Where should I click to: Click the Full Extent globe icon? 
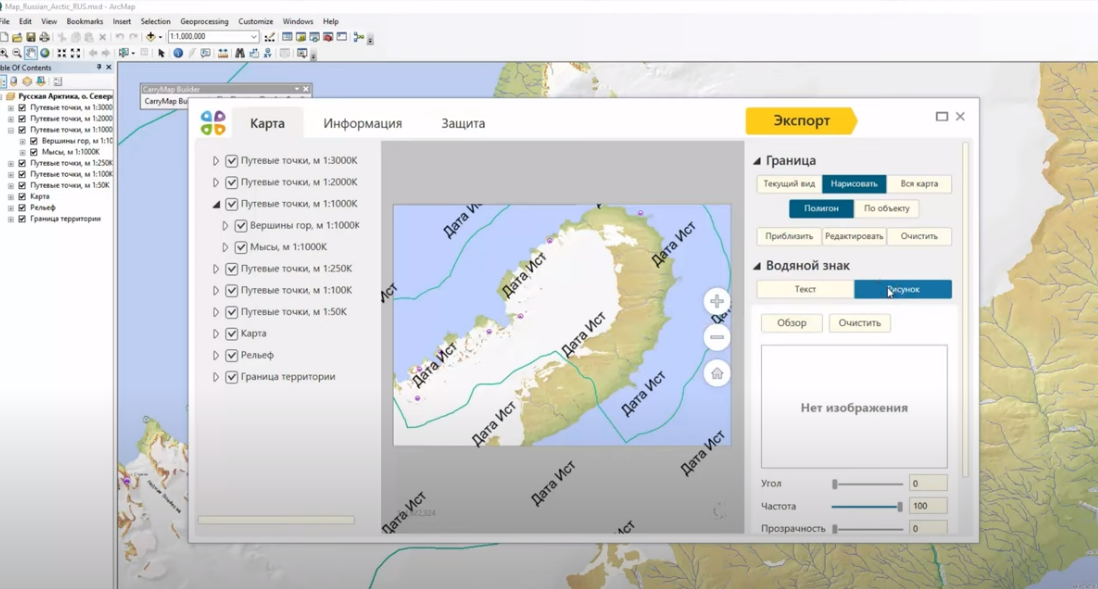pos(45,53)
